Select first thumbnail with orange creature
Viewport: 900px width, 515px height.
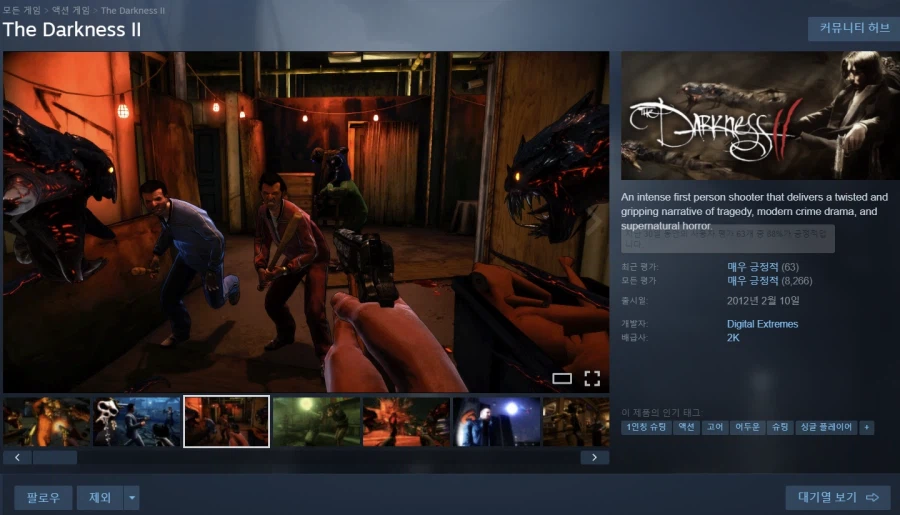46,421
